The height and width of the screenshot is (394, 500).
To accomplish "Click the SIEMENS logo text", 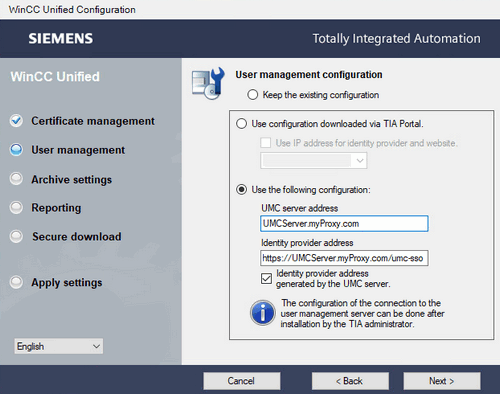I will (x=61, y=38).
